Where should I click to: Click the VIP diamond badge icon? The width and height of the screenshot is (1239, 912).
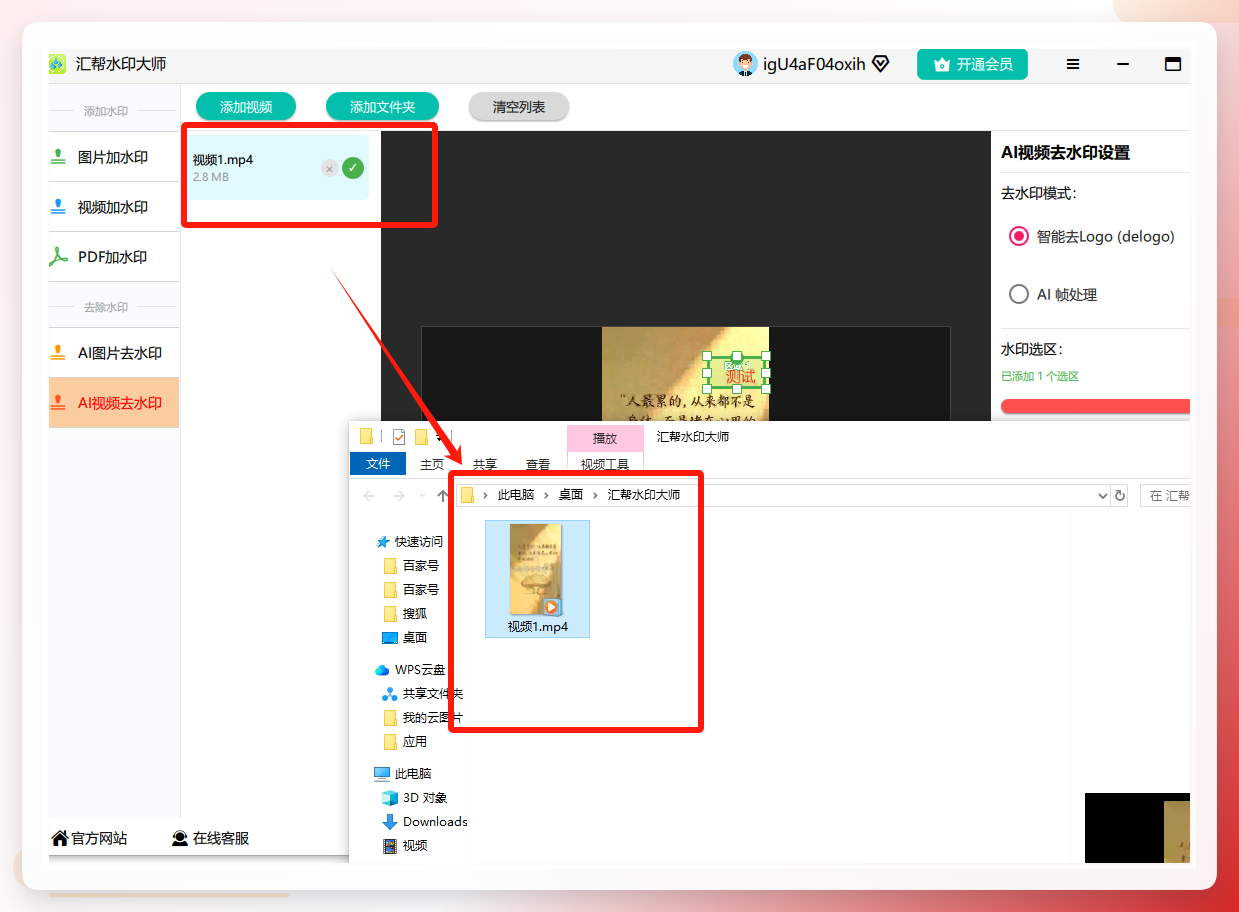(881, 64)
